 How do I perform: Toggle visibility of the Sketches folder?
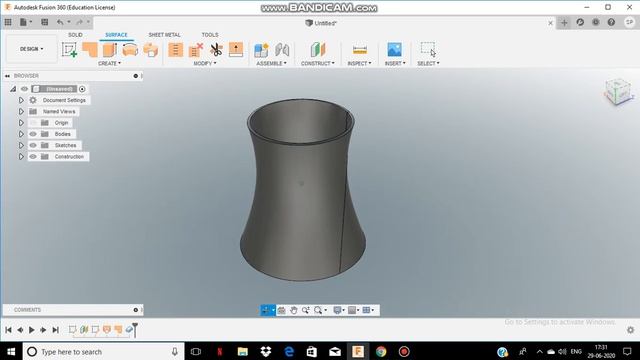[x=33, y=145]
